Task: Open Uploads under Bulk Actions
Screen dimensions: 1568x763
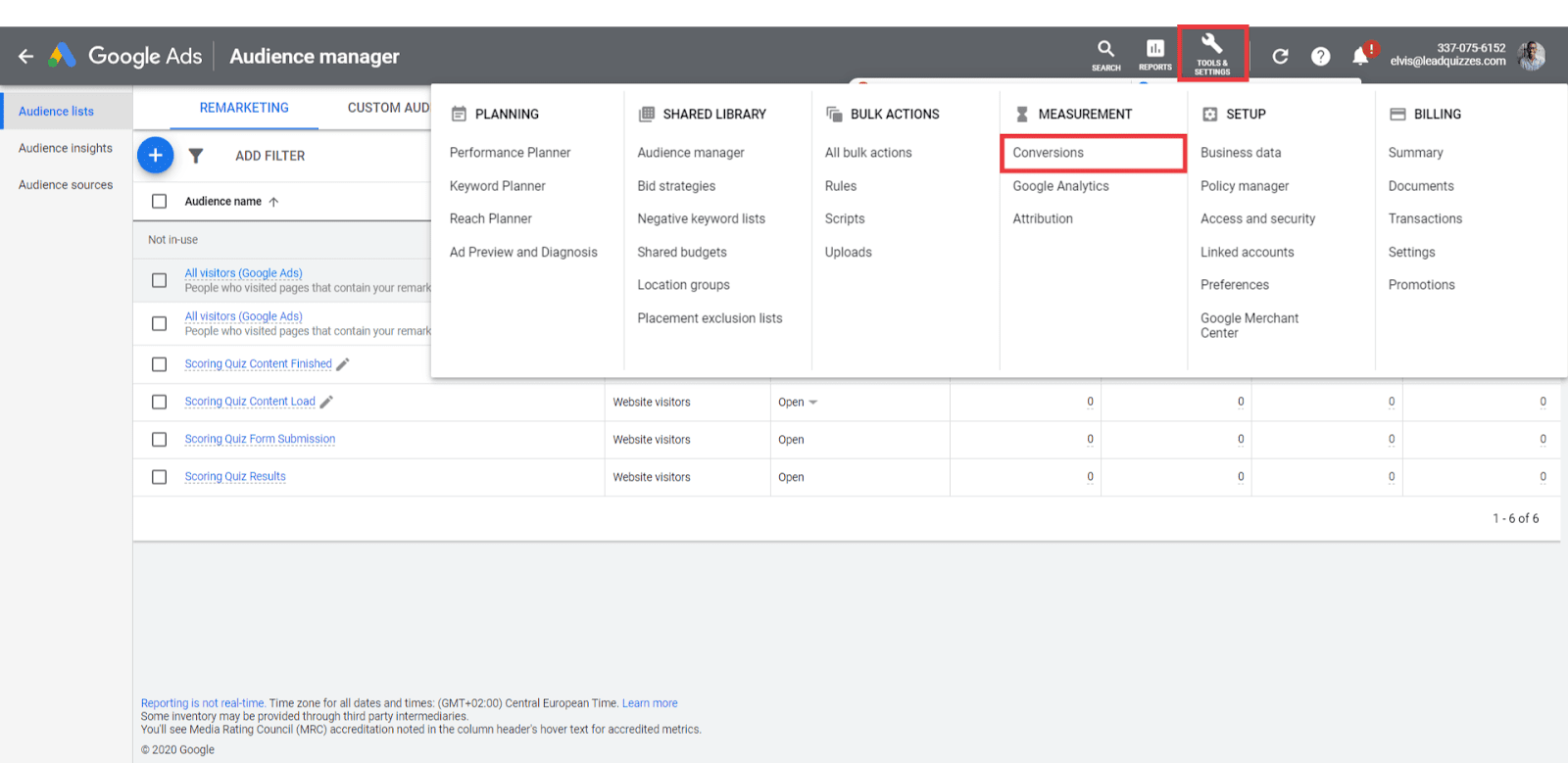Action: 849,253
